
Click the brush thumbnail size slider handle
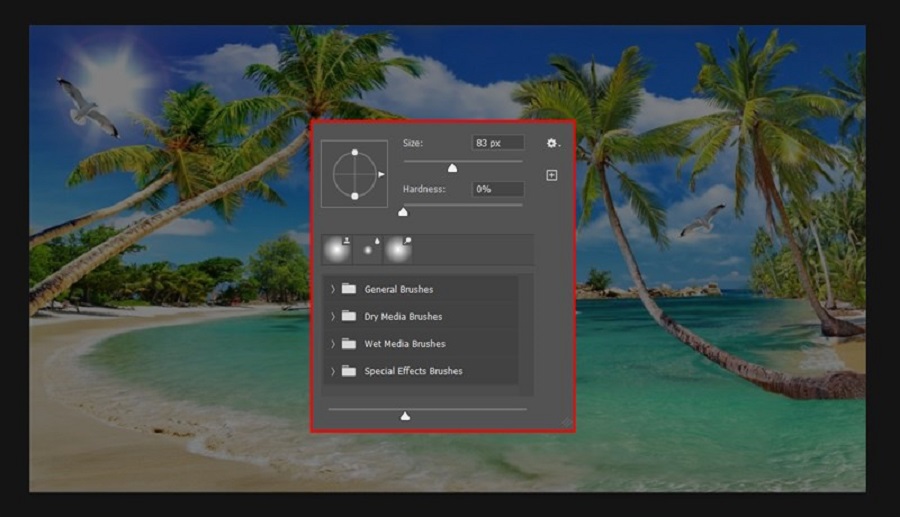tap(405, 415)
